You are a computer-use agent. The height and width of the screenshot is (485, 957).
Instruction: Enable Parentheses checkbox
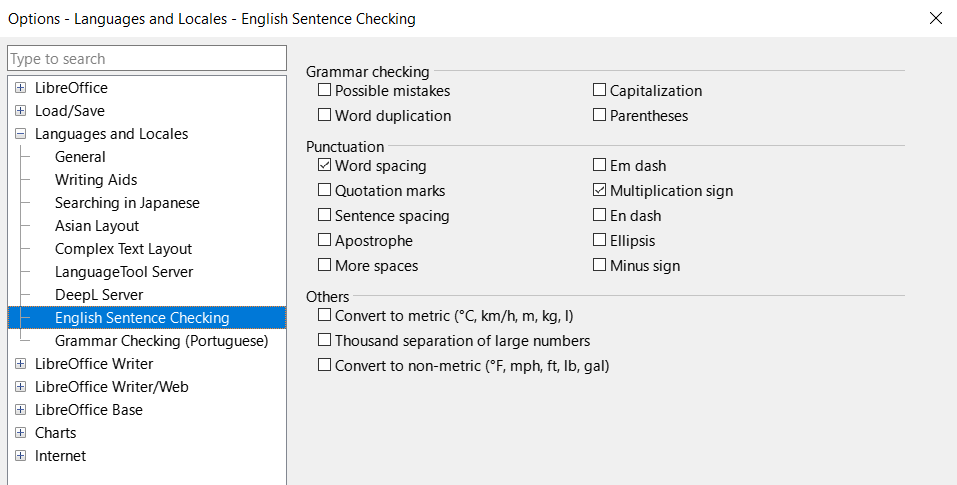pos(599,115)
